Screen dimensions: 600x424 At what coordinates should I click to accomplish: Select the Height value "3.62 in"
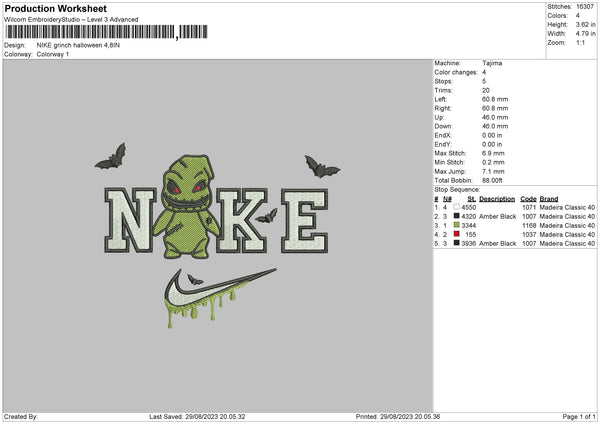585,24
